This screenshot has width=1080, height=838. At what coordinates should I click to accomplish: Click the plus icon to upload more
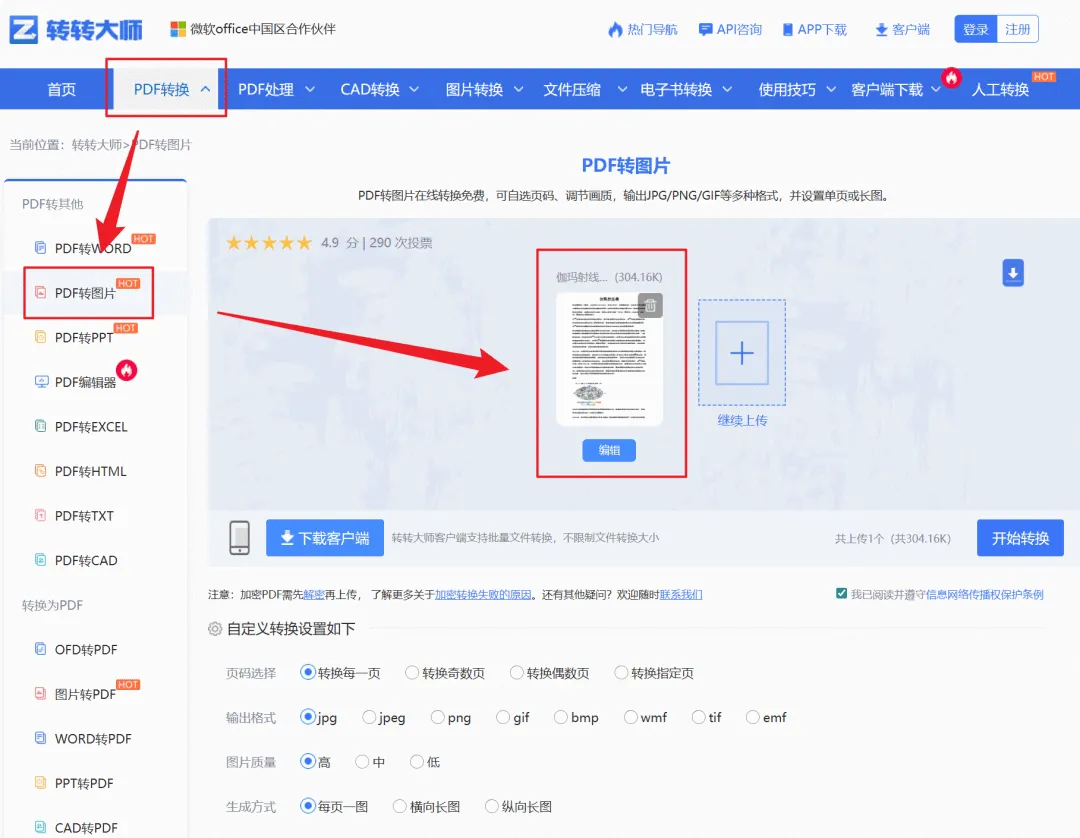click(742, 353)
